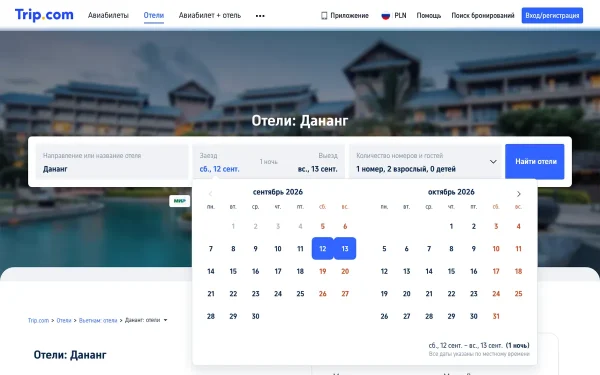Click the Приложение phone icon

pos(324,15)
